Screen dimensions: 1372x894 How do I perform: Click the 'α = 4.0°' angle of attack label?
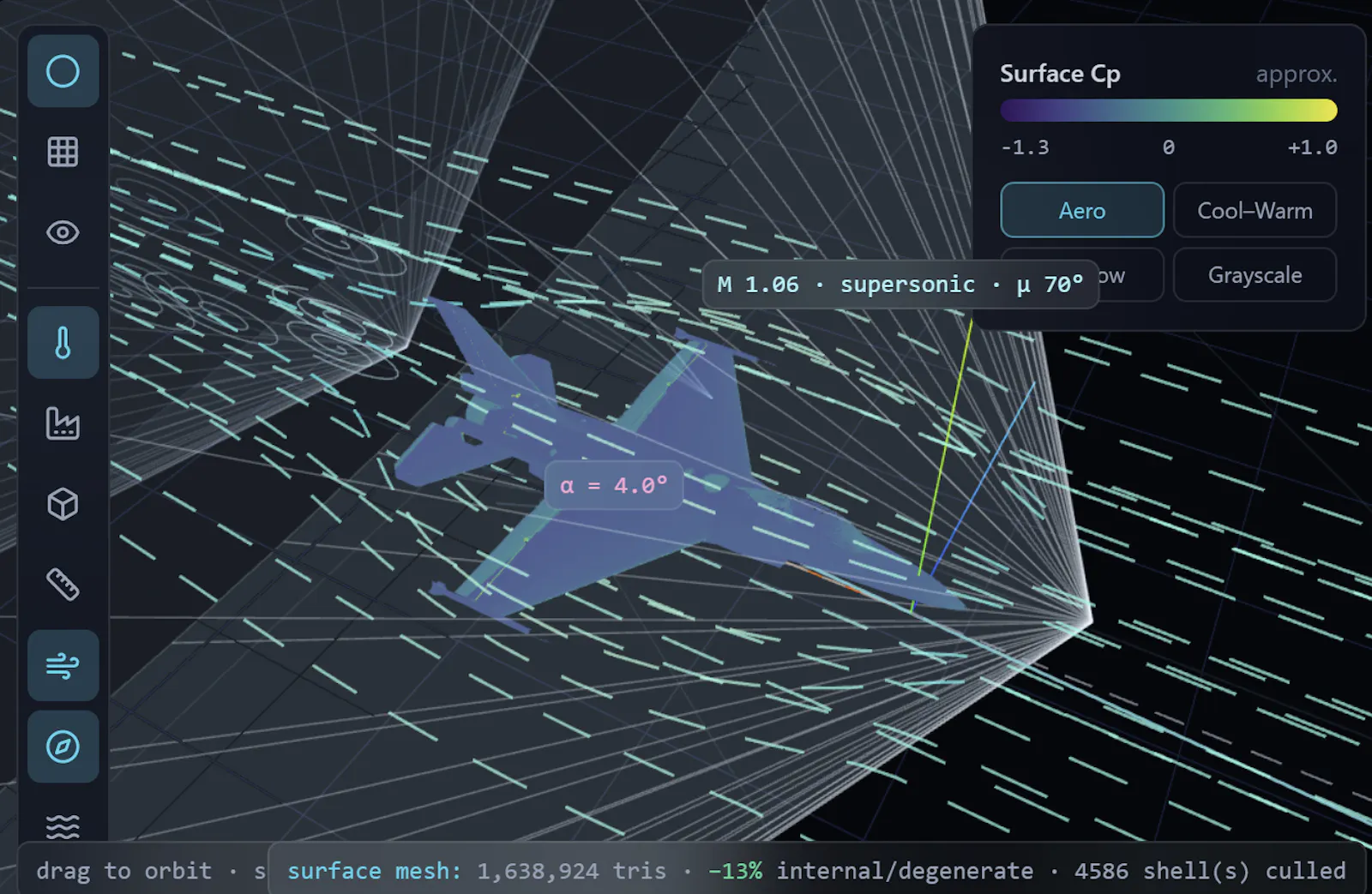coord(614,486)
